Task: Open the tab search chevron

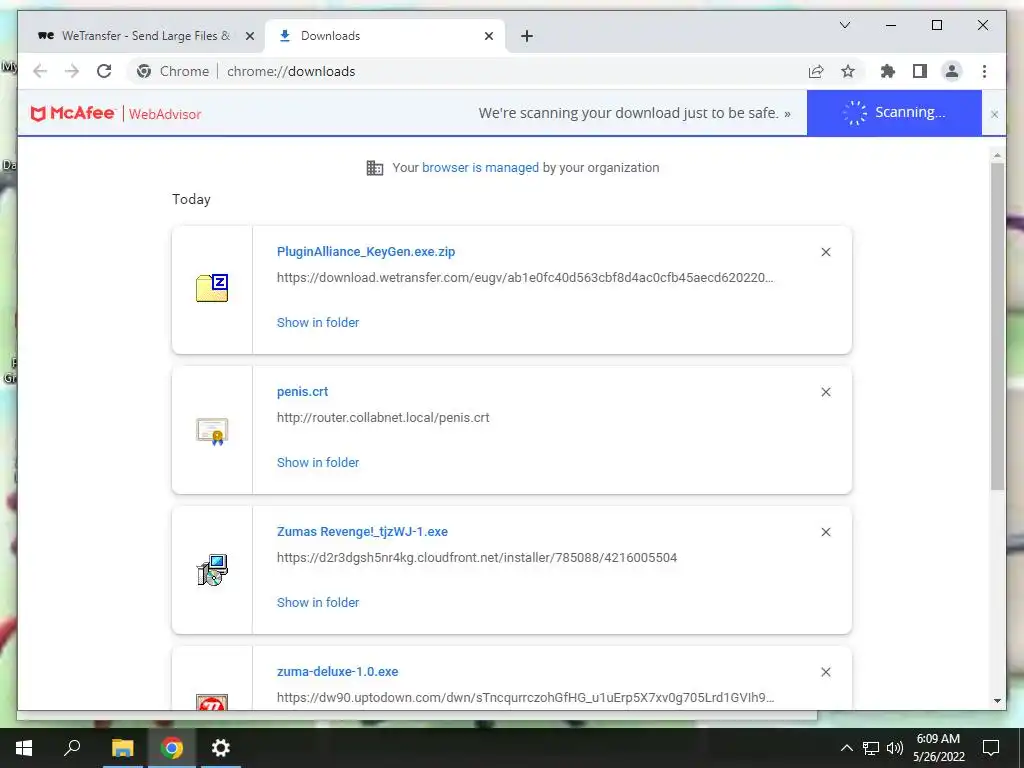Action: 844,25
